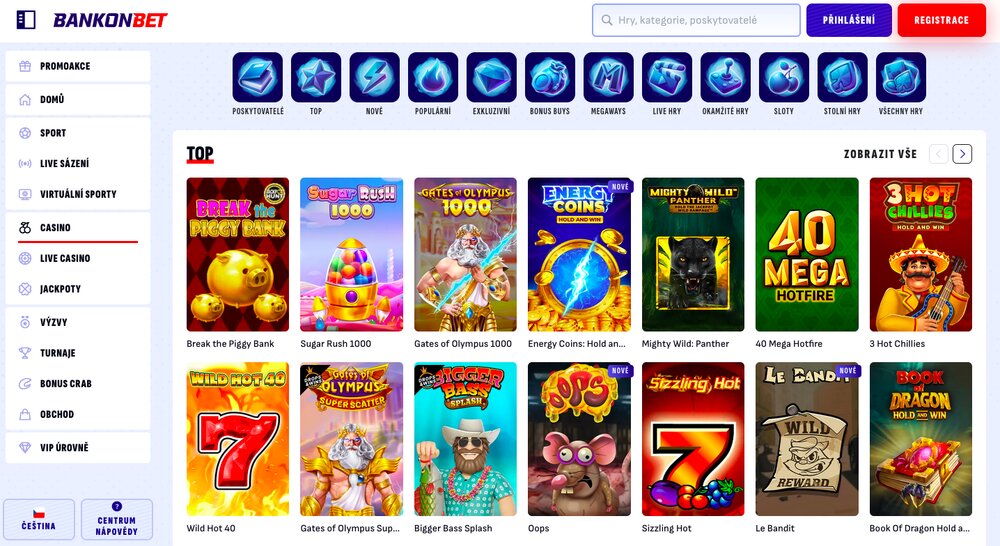
Task: Collapse the sidebar with the panel icon
Action: (x=26, y=20)
